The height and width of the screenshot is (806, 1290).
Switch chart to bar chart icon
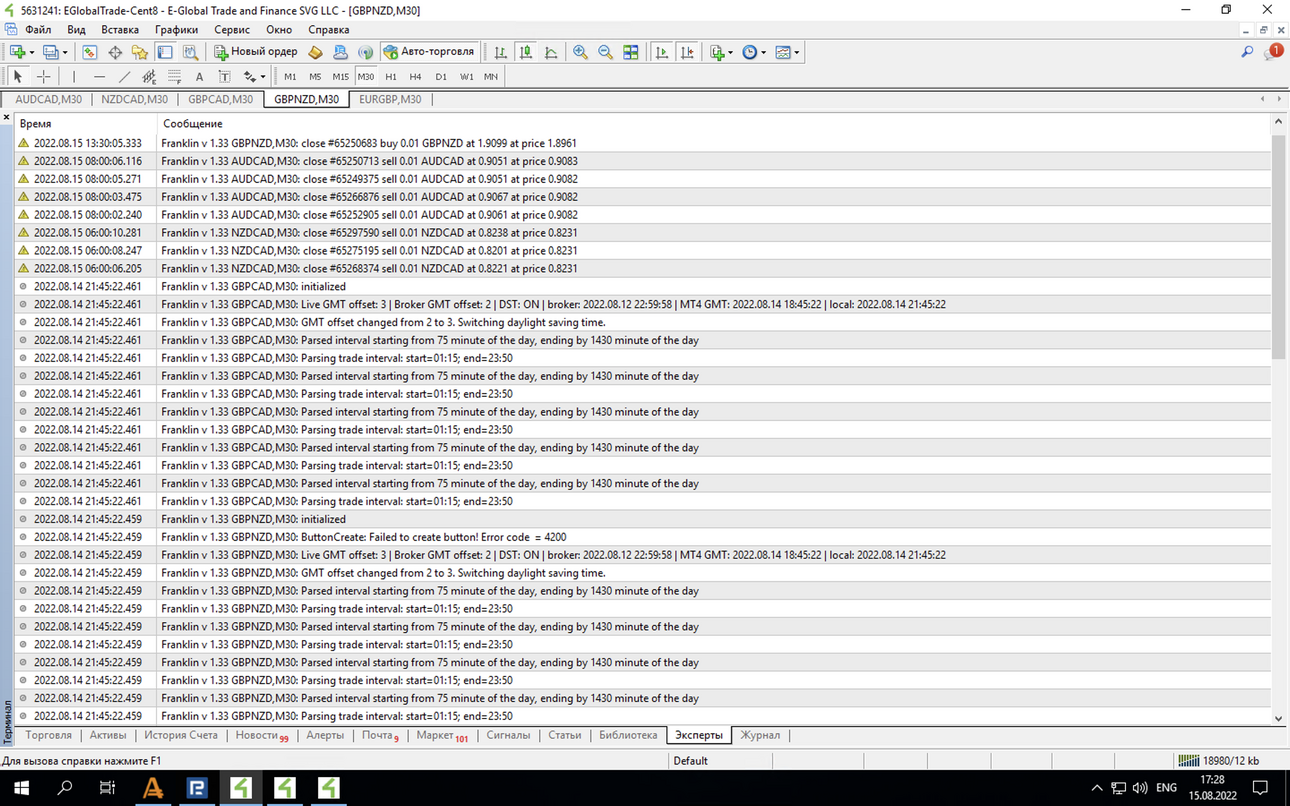(x=501, y=52)
